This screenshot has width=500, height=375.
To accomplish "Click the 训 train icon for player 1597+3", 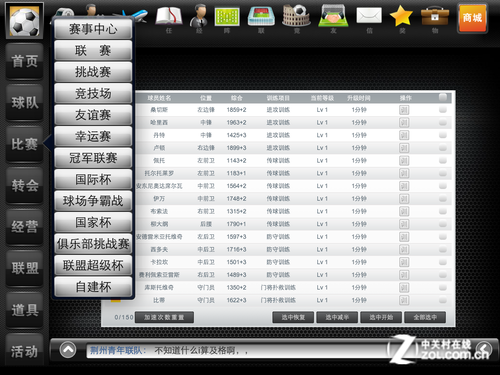I will coord(404,237).
